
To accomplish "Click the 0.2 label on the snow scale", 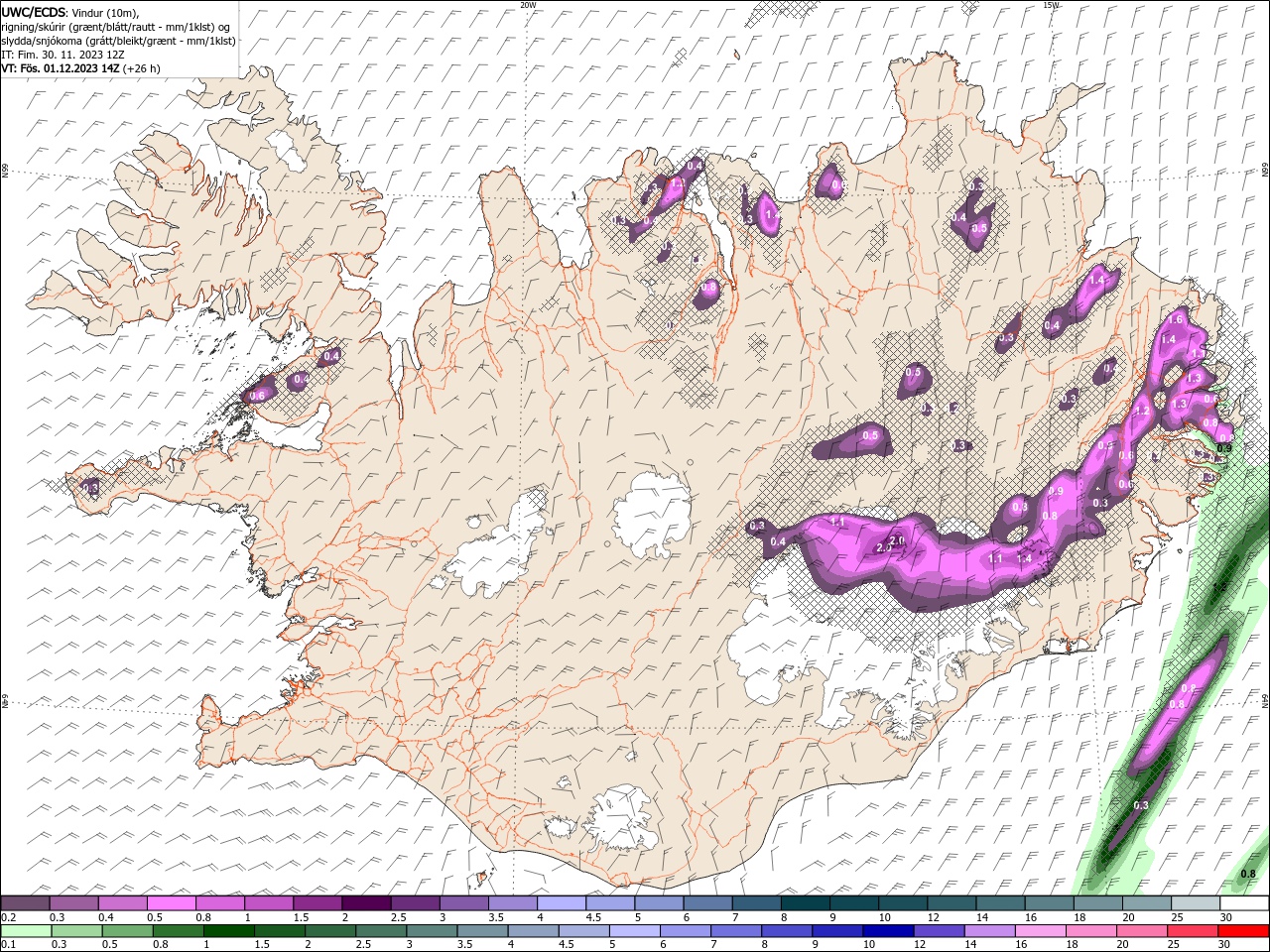I will click(9, 917).
